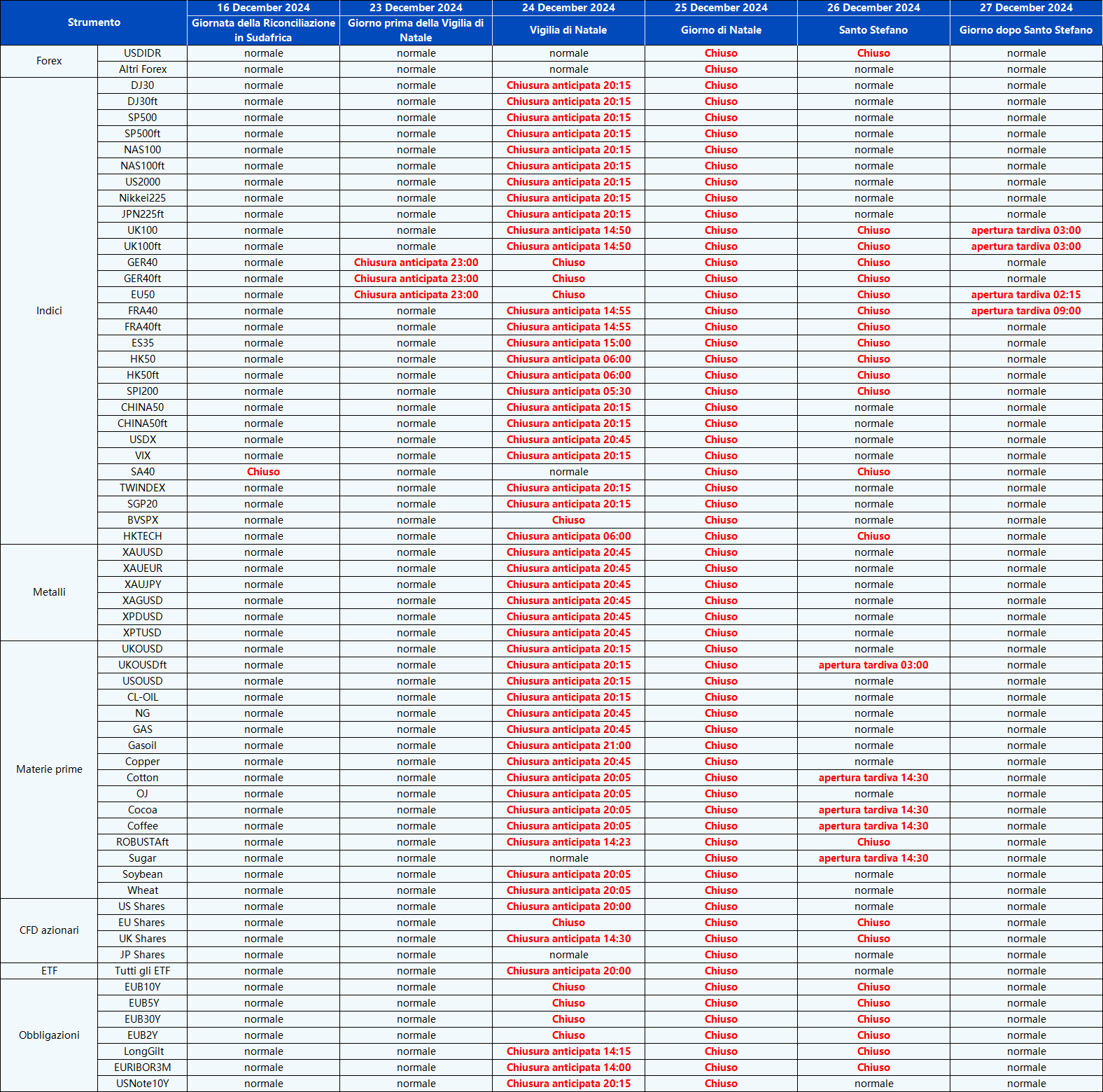The width and height of the screenshot is (1103, 1092).
Task: Select EU50's apertura tardiva 02:15 cell
Action: click(x=1025, y=295)
